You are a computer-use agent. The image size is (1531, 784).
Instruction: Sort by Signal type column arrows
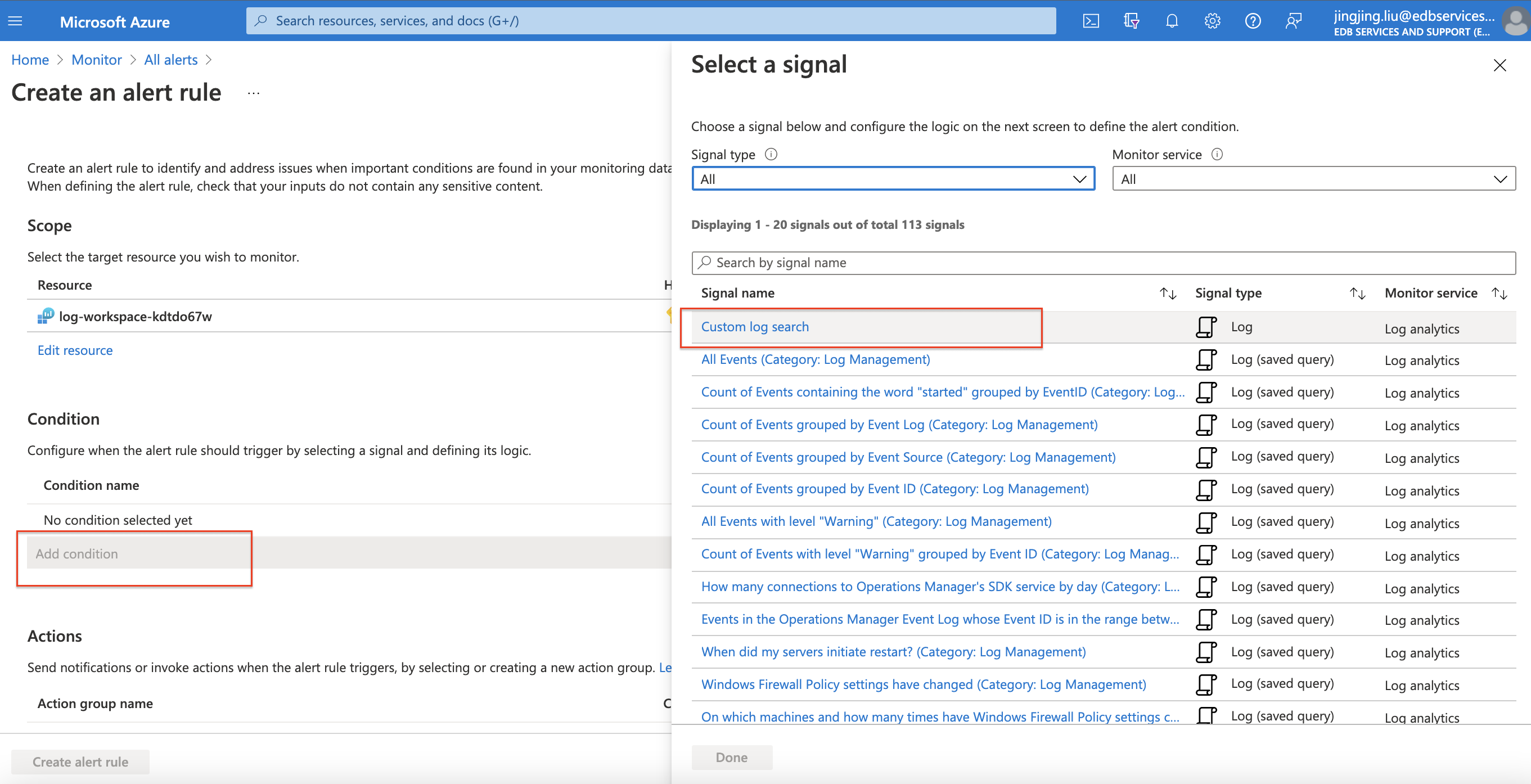pos(1357,293)
